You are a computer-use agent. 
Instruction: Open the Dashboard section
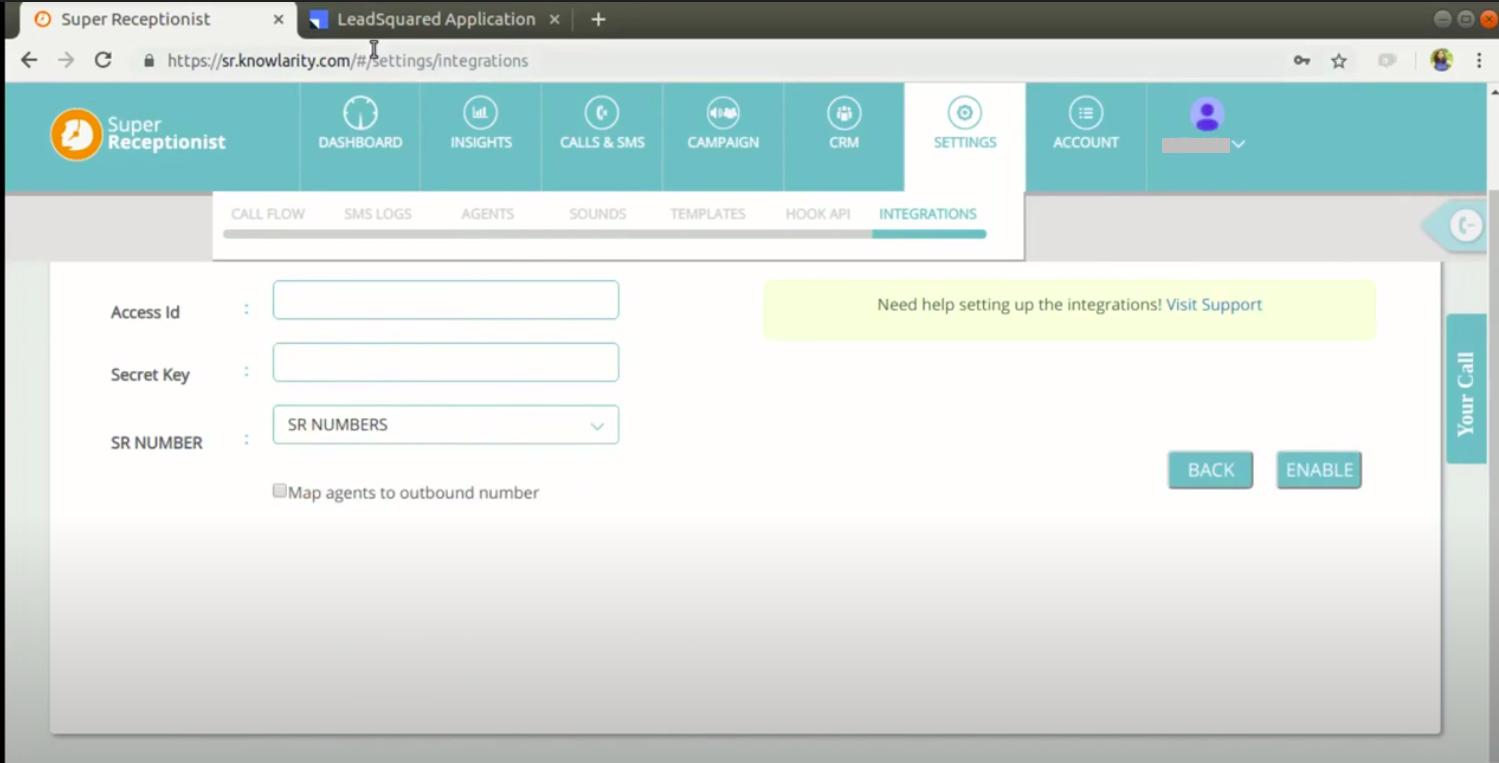tap(360, 125)
